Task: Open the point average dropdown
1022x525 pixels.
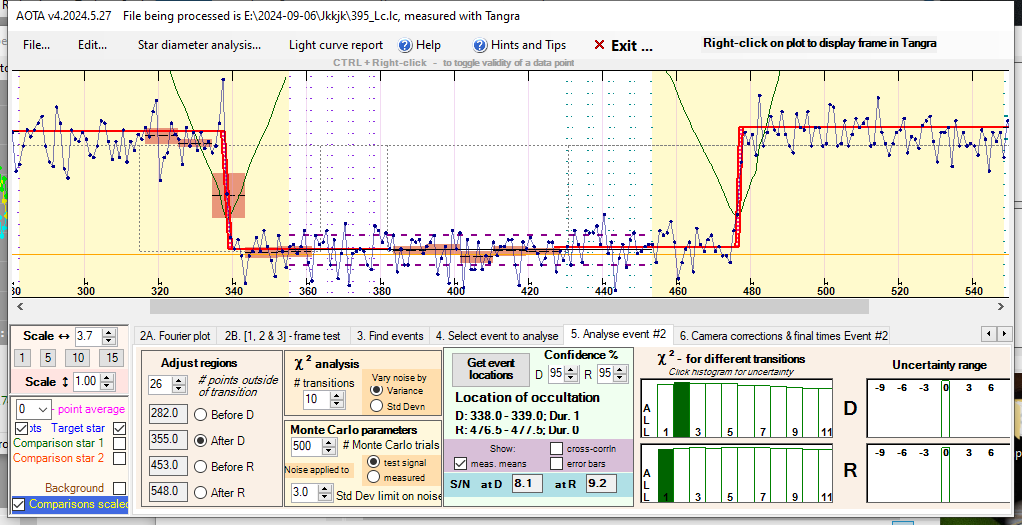Action: [x=33, y=409]
